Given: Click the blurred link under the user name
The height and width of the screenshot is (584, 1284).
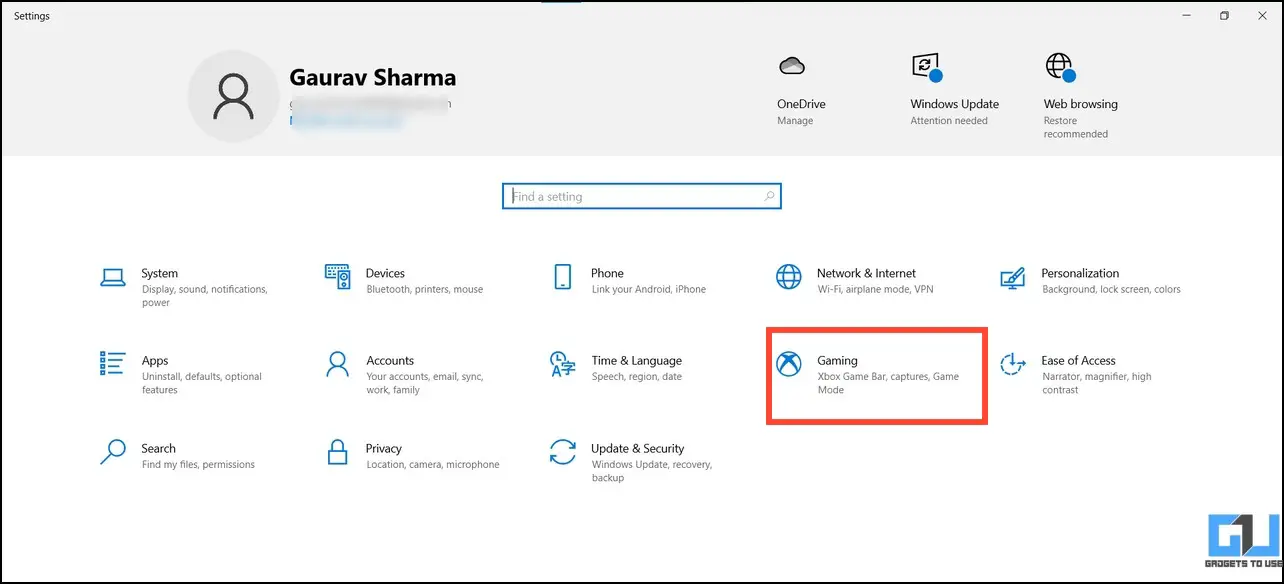Looking at the screenshot, I should click(x=345, y=122).
